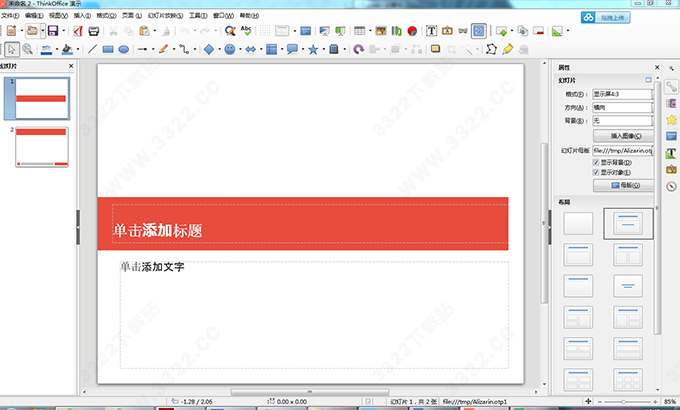This screenshot has width=680, height=410.
Task: Open the 工具(T) menu
Action: coord(198,16)
